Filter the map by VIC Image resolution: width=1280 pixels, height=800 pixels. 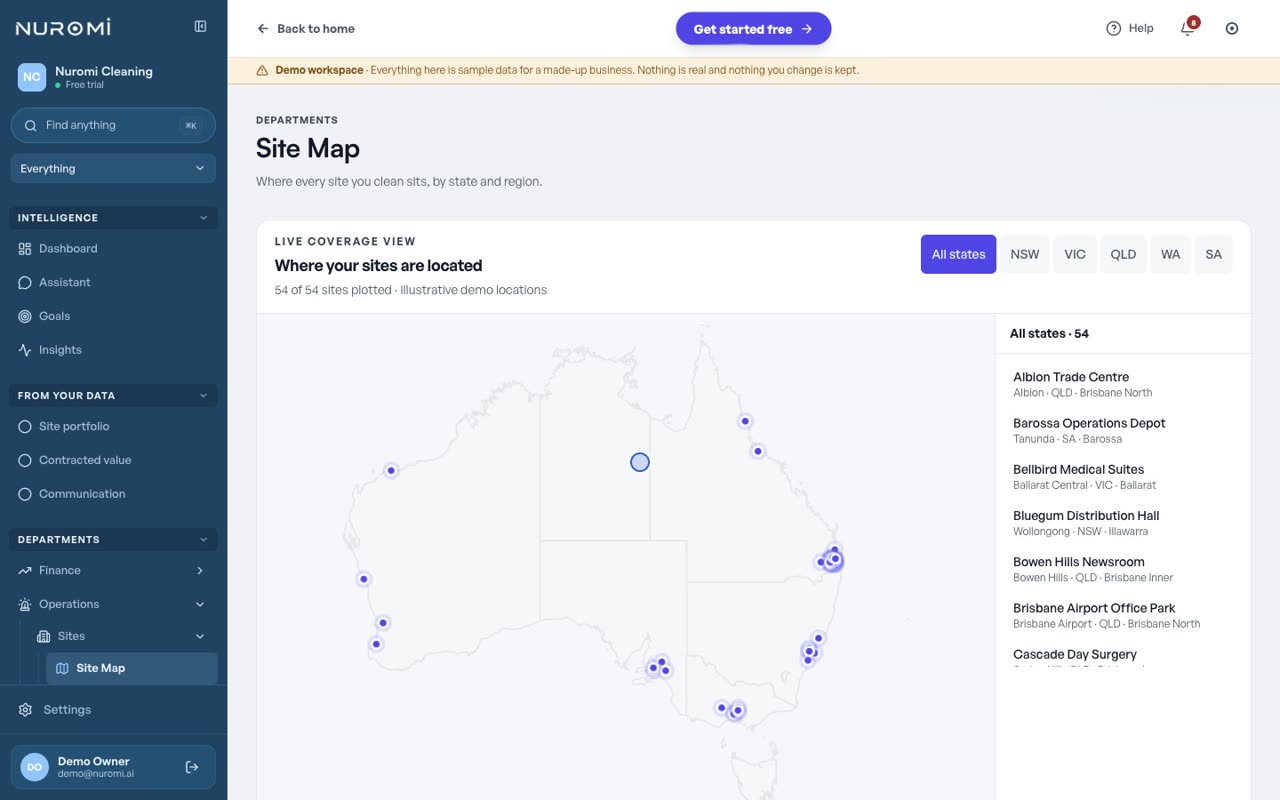[x=1075, y=254]
